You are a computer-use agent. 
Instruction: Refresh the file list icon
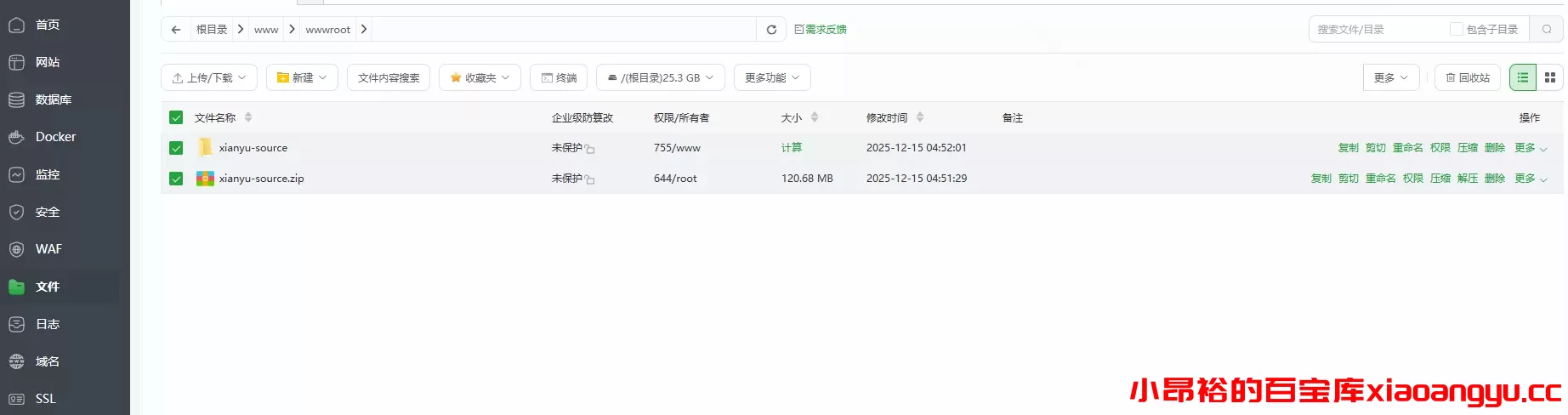(x=771, y=29)
